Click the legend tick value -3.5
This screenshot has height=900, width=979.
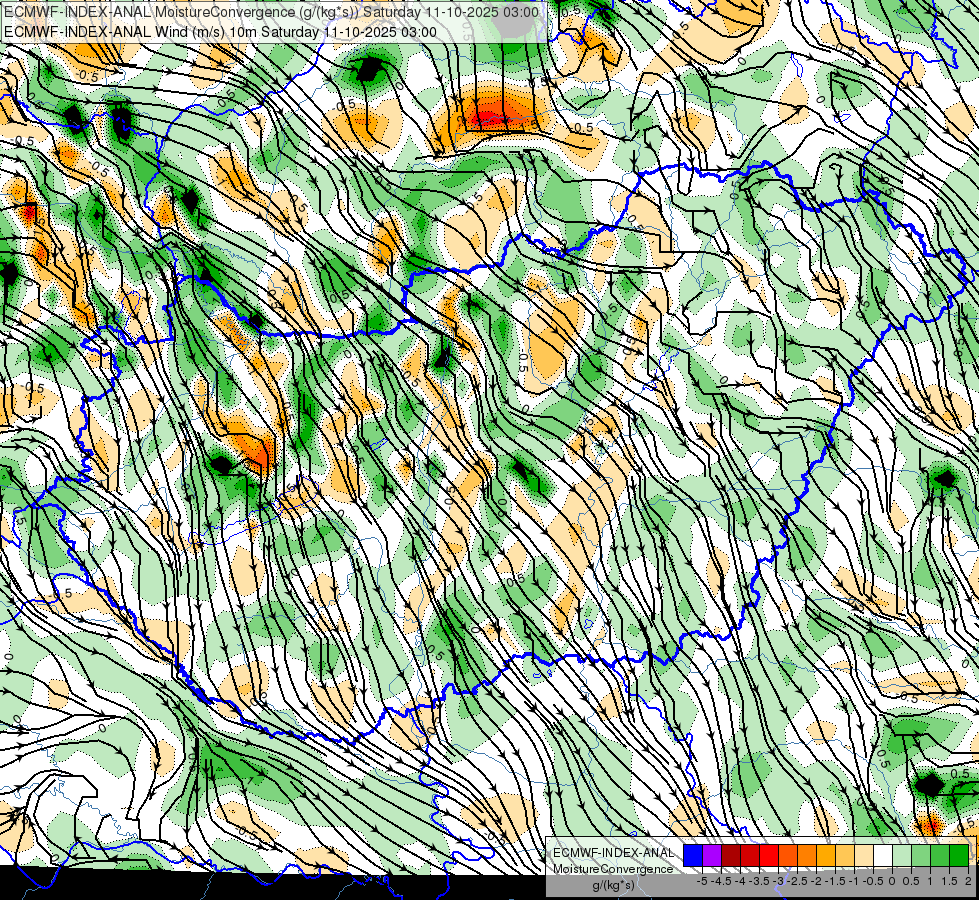[759, 881]
